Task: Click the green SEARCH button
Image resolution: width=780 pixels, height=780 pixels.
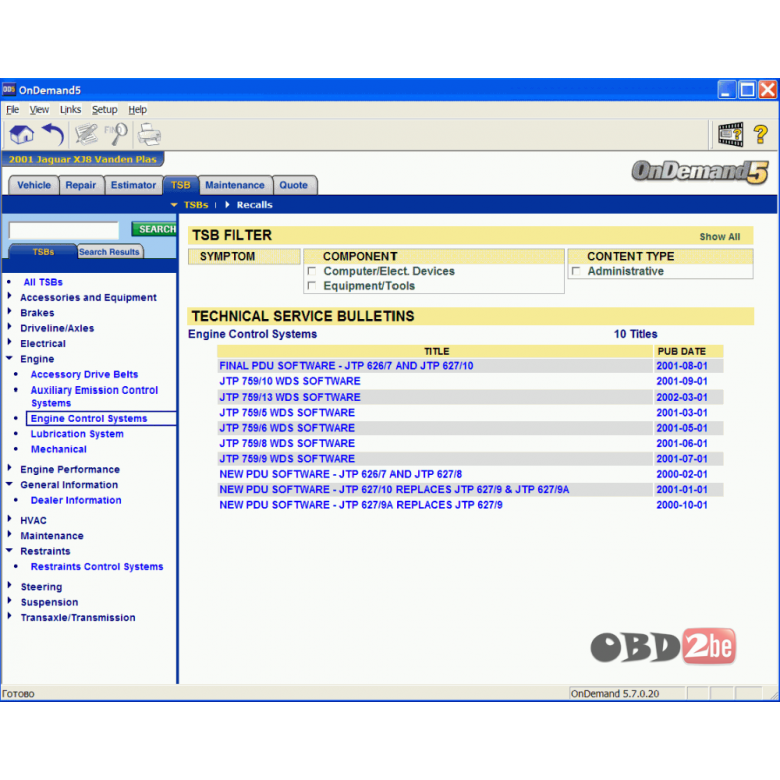Action: (x=155, y=229)
